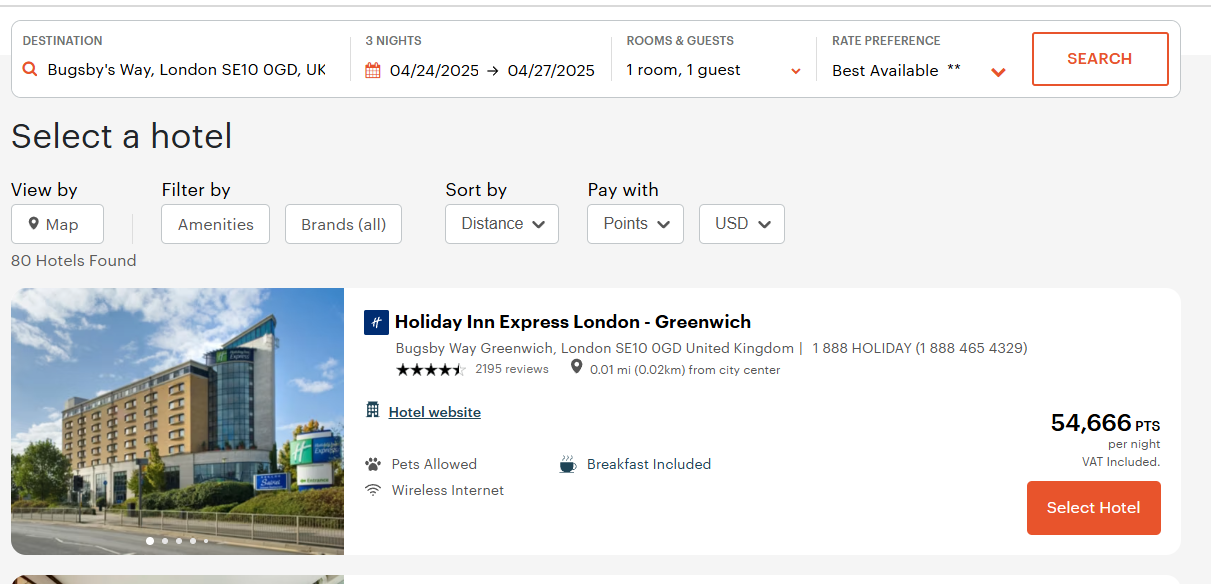Screen dimensions: 1211x584
Task: Click the Breakfast Included coffee cup icon
Action: 567,464
